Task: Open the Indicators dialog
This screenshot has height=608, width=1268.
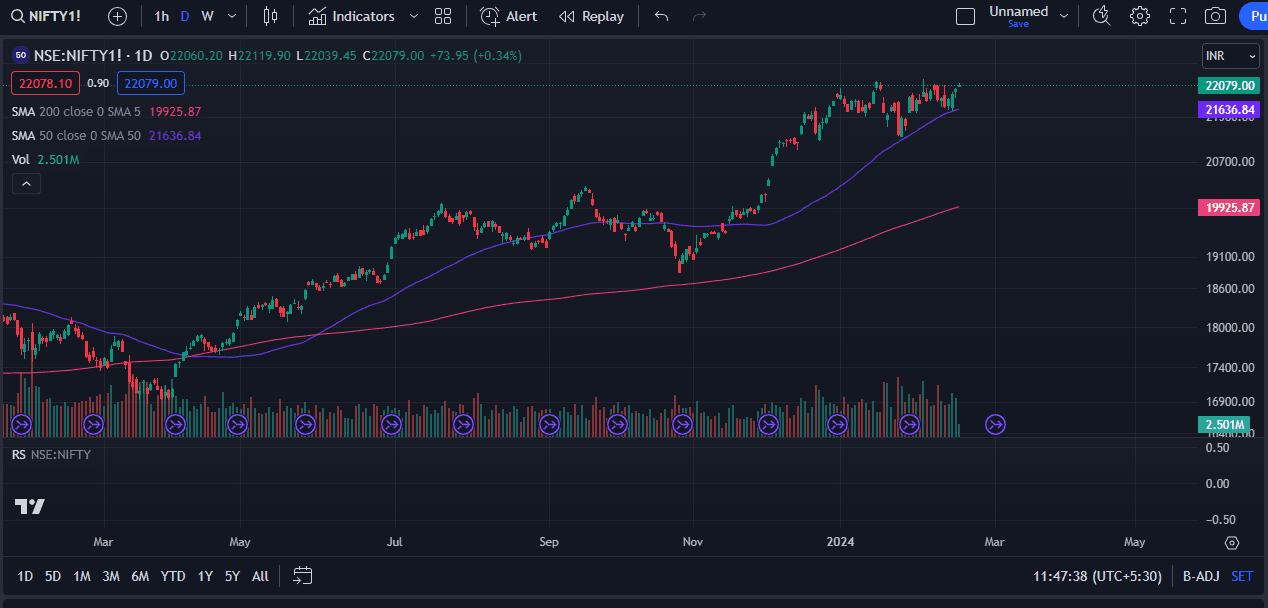Action: (351, 16)
